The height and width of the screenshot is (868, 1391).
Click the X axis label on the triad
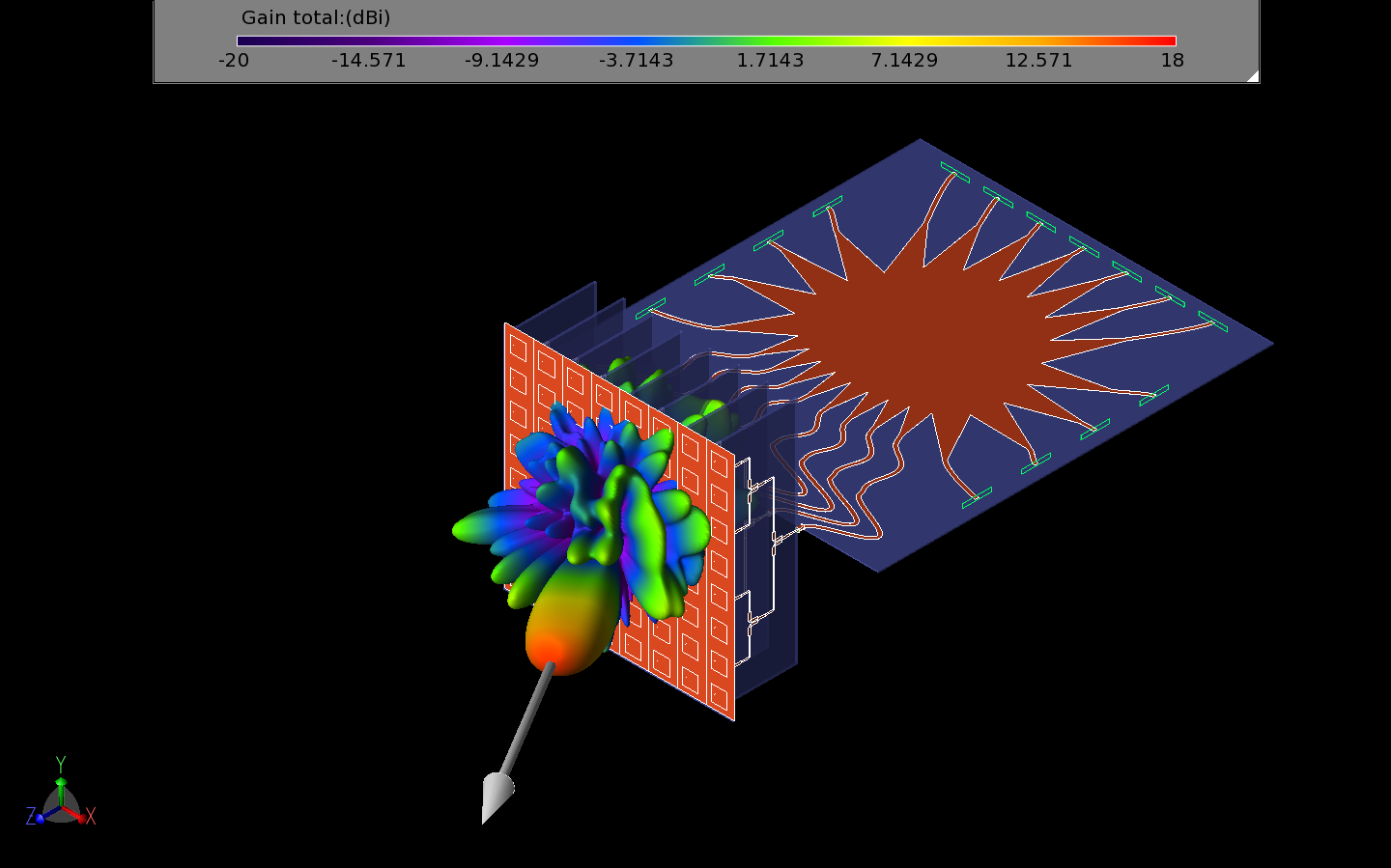[91, 817]
